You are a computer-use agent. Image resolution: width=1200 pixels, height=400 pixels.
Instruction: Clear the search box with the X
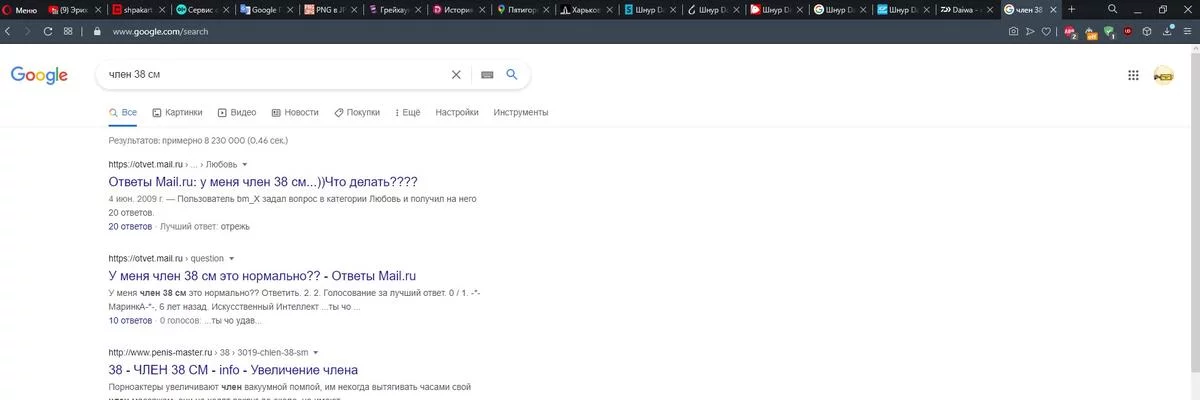456,74
